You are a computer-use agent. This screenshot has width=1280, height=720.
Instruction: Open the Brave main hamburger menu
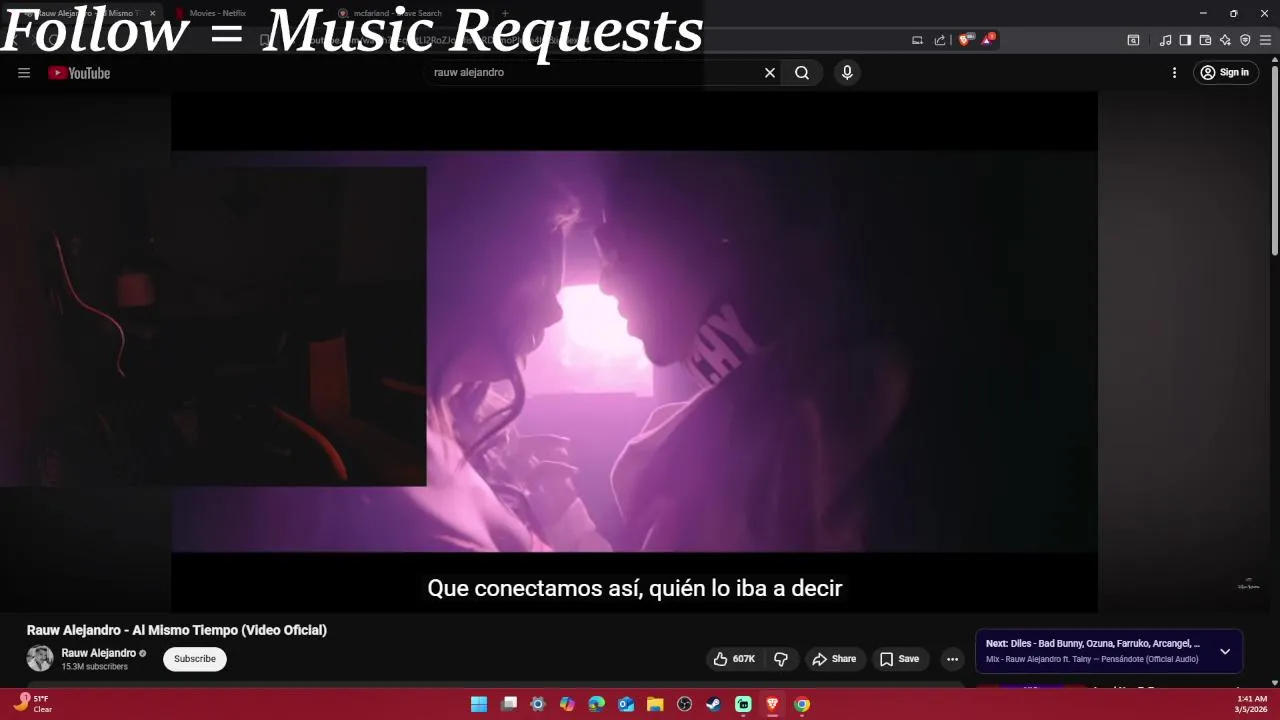point(1265,40)
